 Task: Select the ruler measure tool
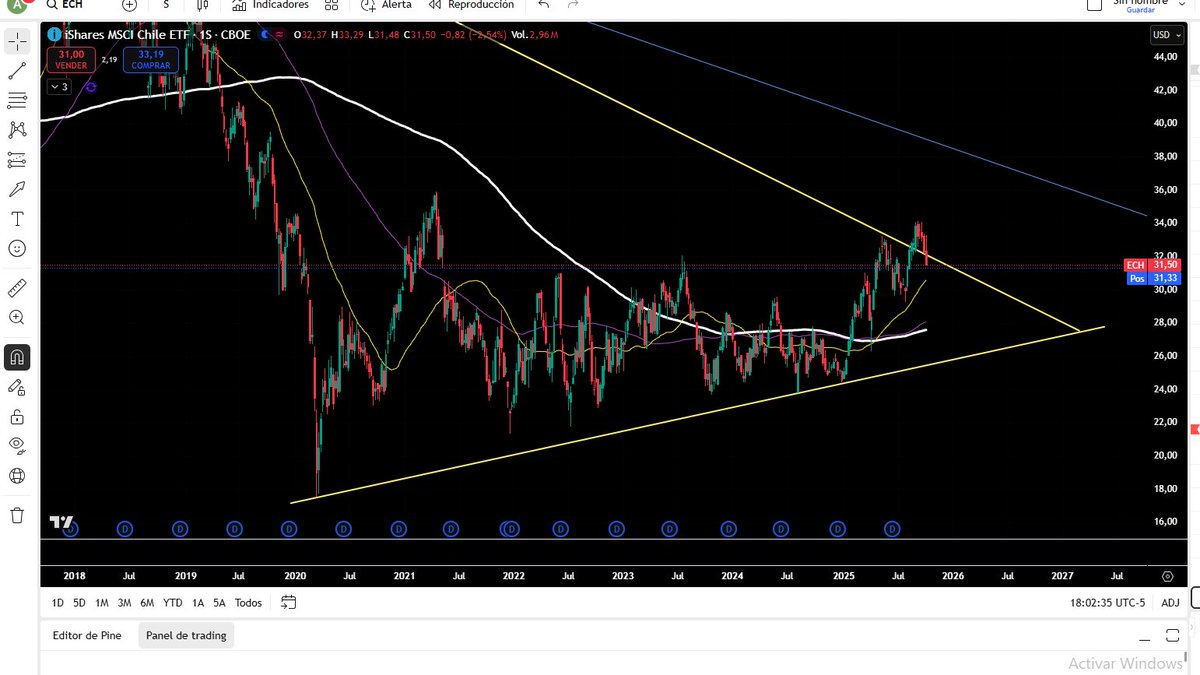17,288
